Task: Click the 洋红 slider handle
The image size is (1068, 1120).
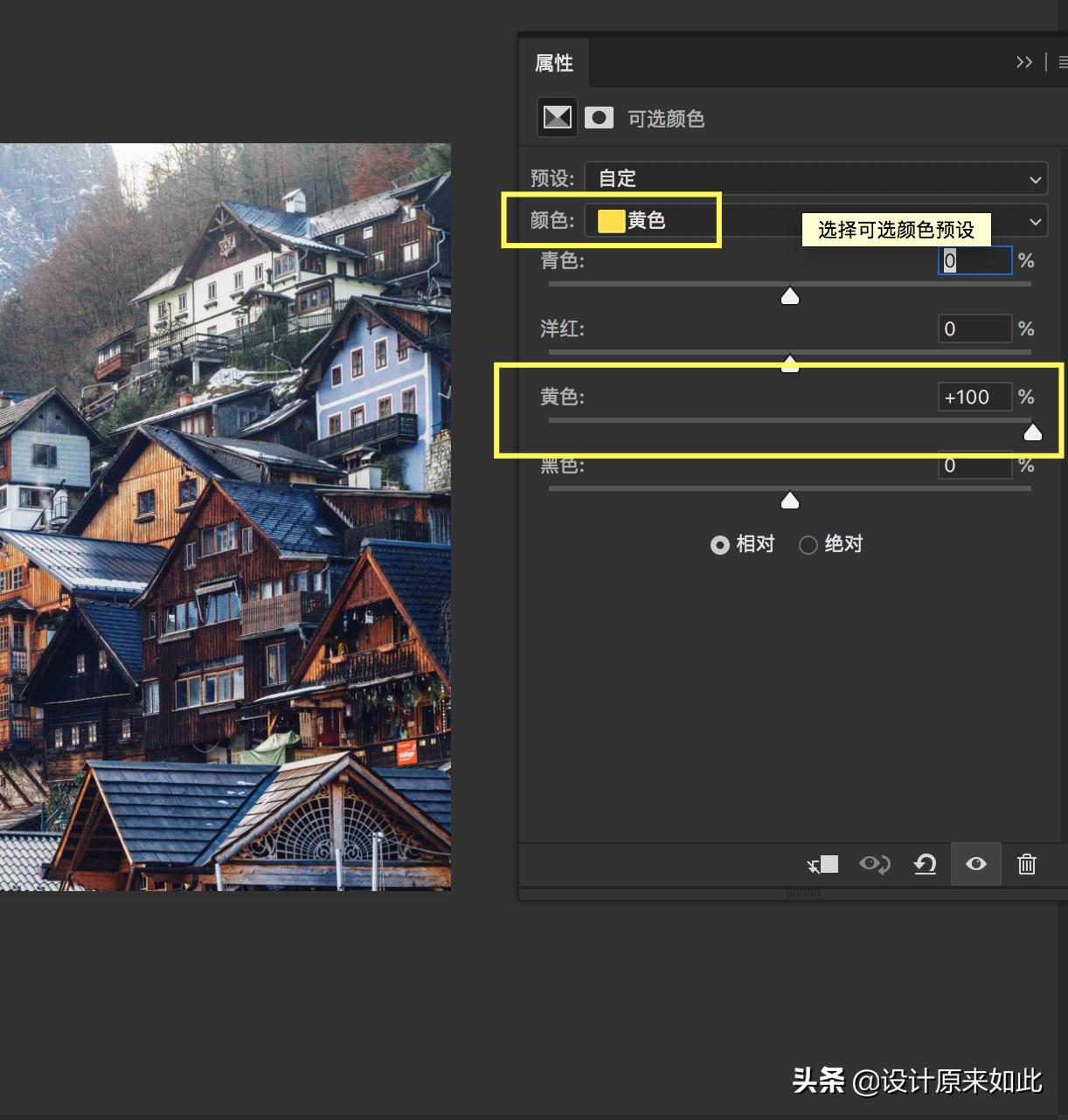Action: pos(790,363)
